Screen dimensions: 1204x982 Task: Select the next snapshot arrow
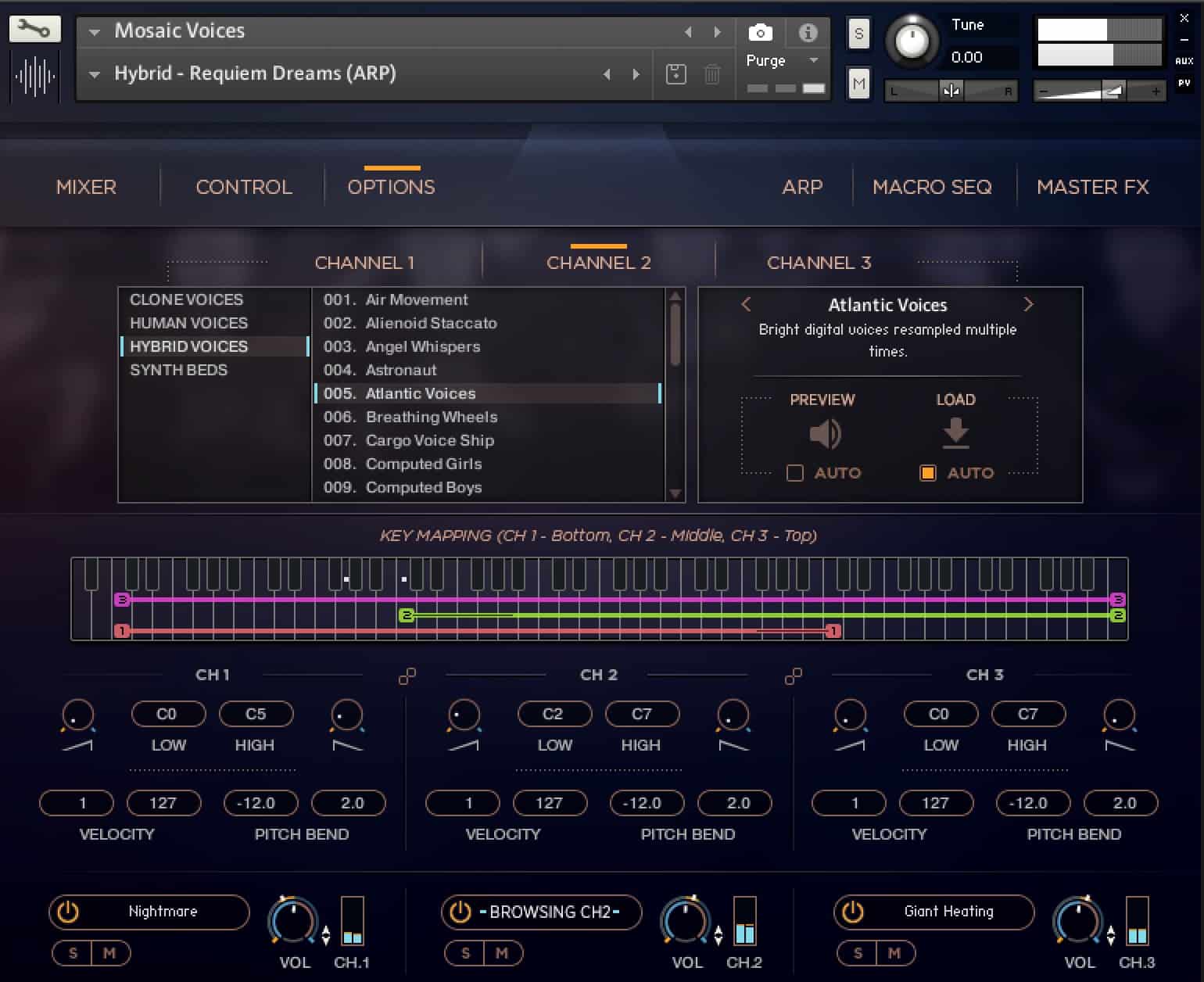636,74
